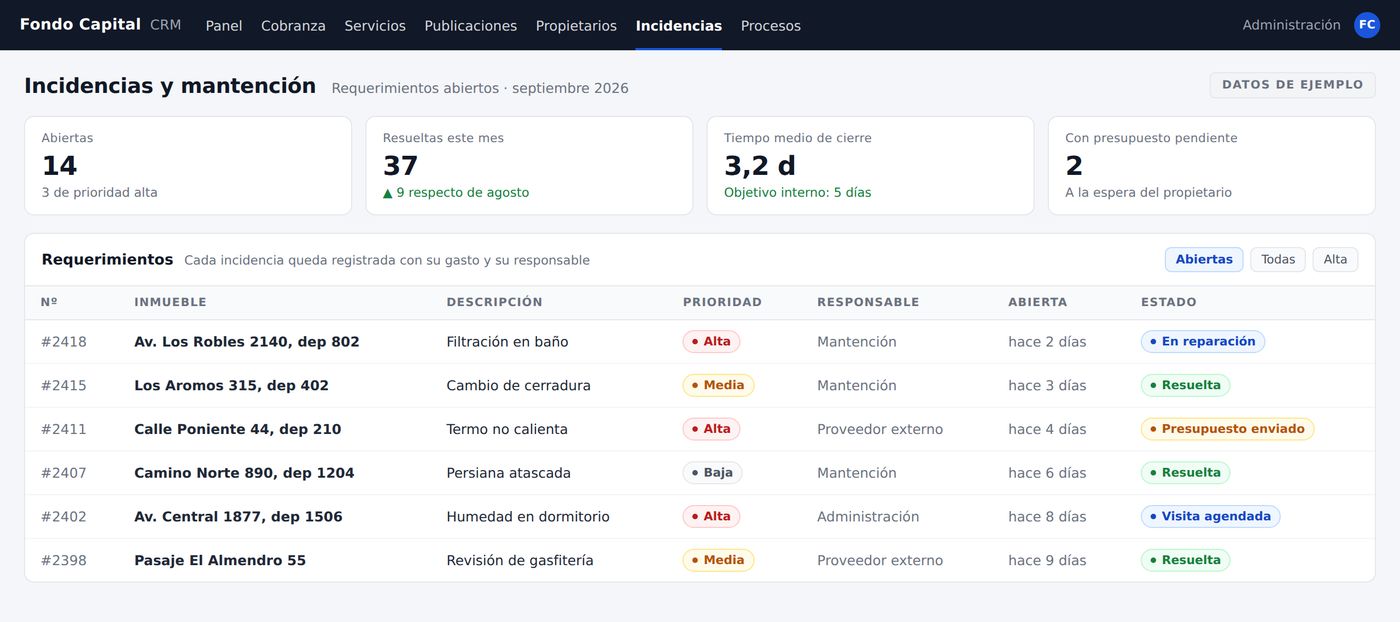Viewport: 1400px width, 622px height.
Task: Select Pasaje El Almendro 55
Action: [220, 560]
